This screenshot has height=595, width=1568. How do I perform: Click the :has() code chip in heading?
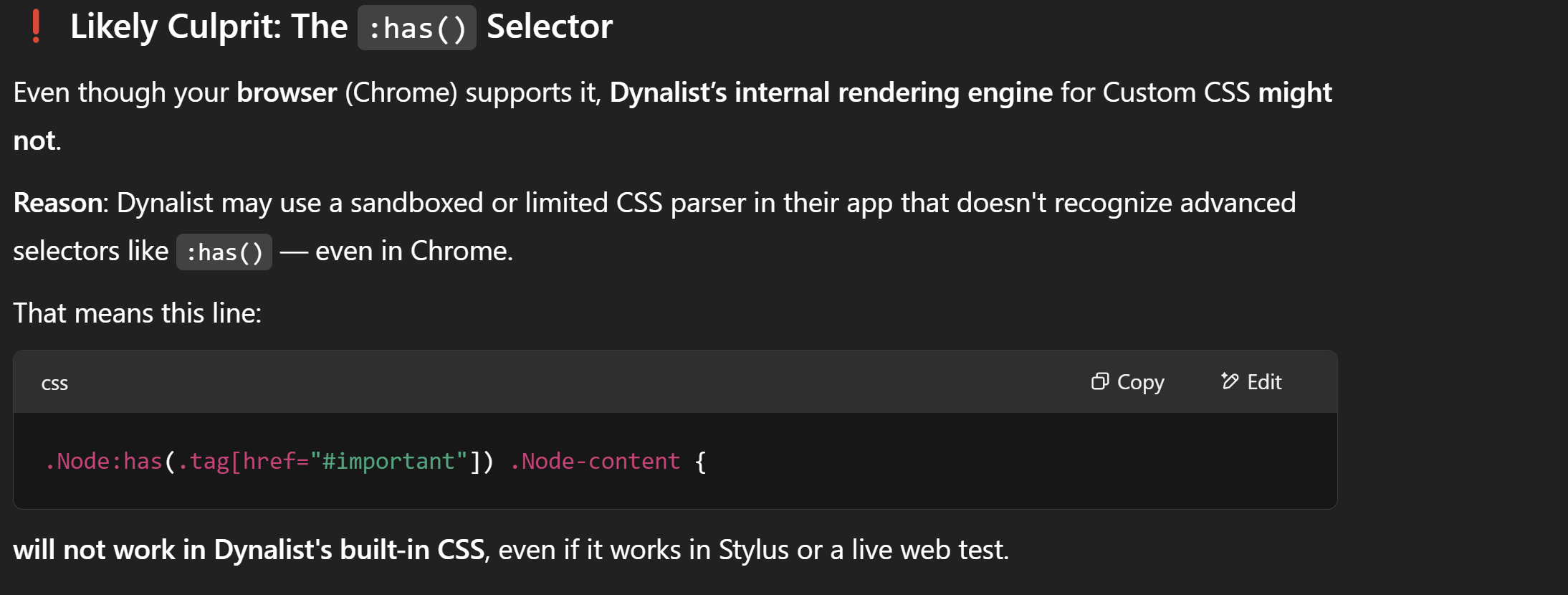pyautogui.click(x=417, y=28)
